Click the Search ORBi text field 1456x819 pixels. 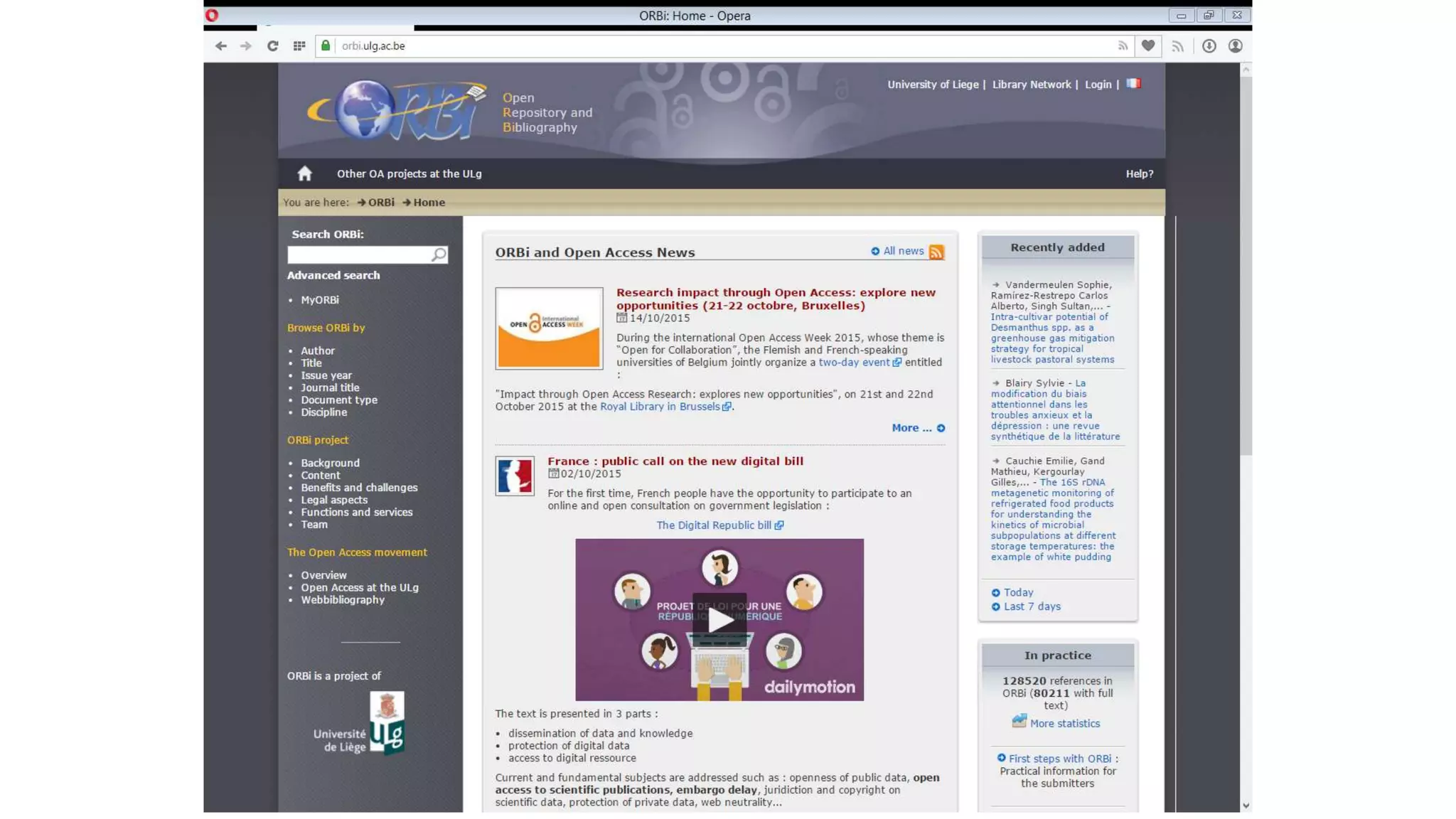tap(359, 255)
